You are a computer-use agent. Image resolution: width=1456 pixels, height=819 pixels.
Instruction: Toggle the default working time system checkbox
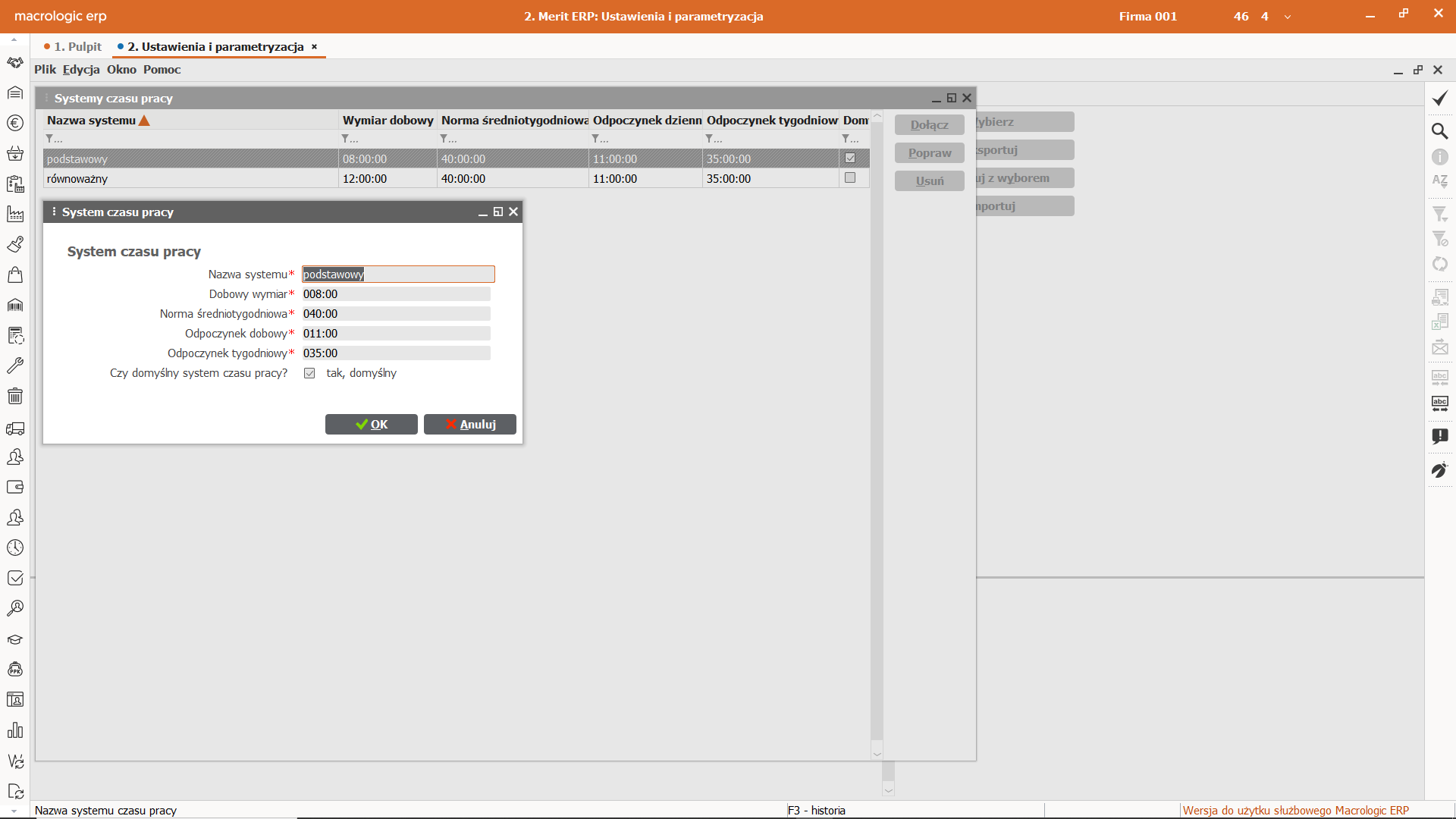pos(309,373)
